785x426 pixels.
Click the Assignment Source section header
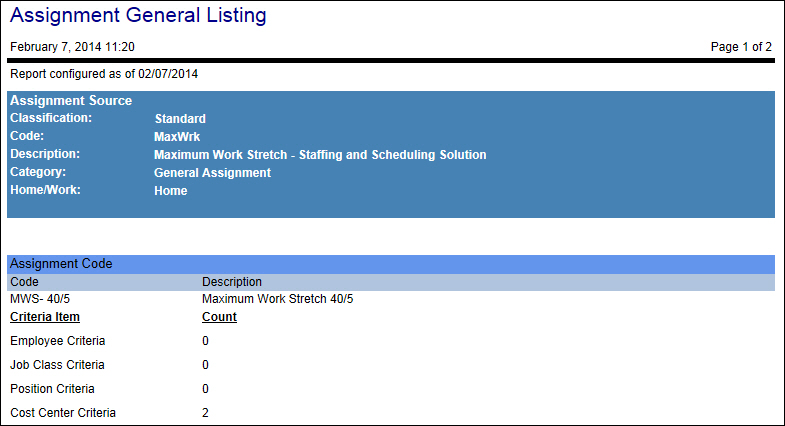71,101
